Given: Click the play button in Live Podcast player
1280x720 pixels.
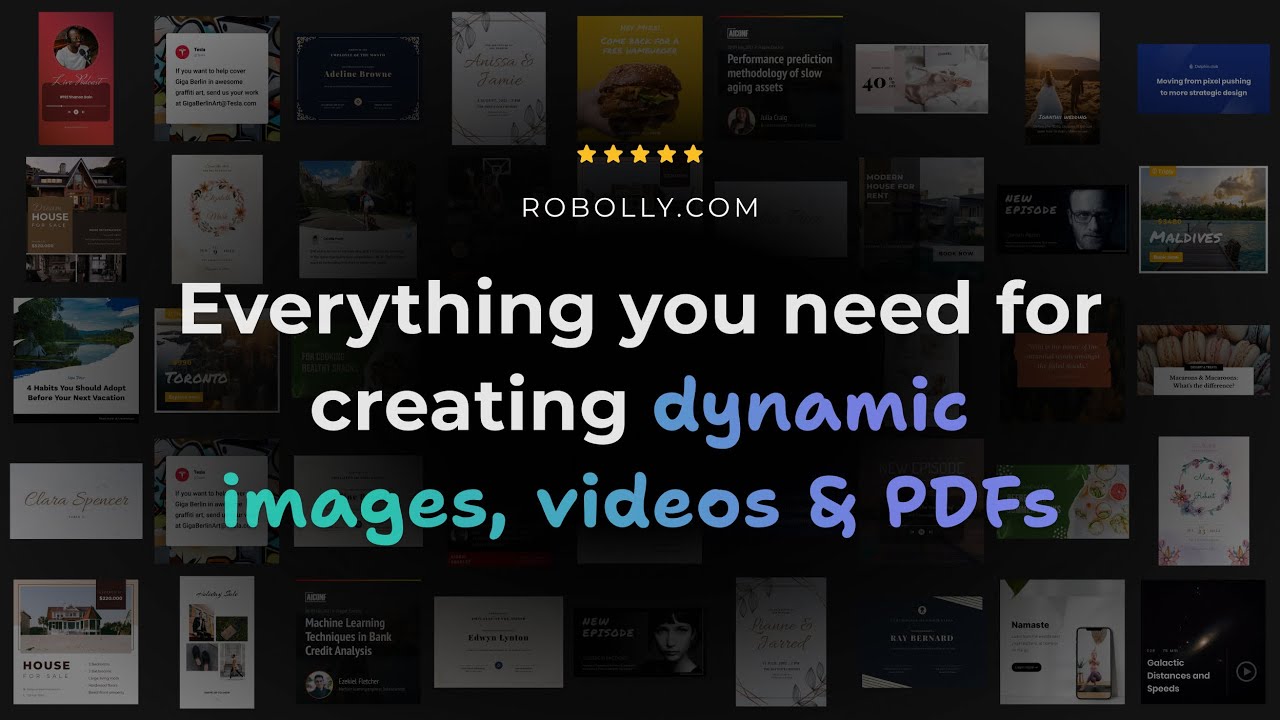Looking at the screenshot, I should (x=76, y=112).
